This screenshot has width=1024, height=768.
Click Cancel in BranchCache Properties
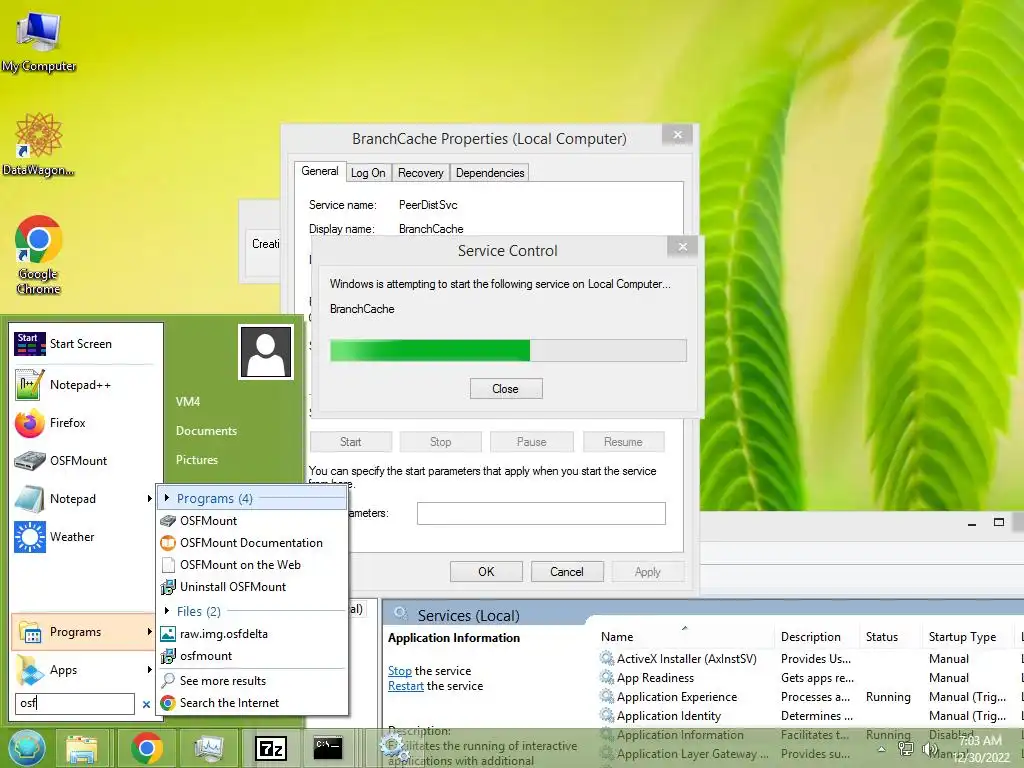tap(567, 571)
